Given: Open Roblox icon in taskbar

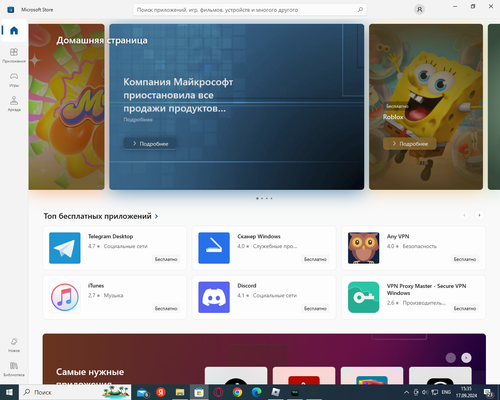Looking at the screenshot, I should [276, 392].
